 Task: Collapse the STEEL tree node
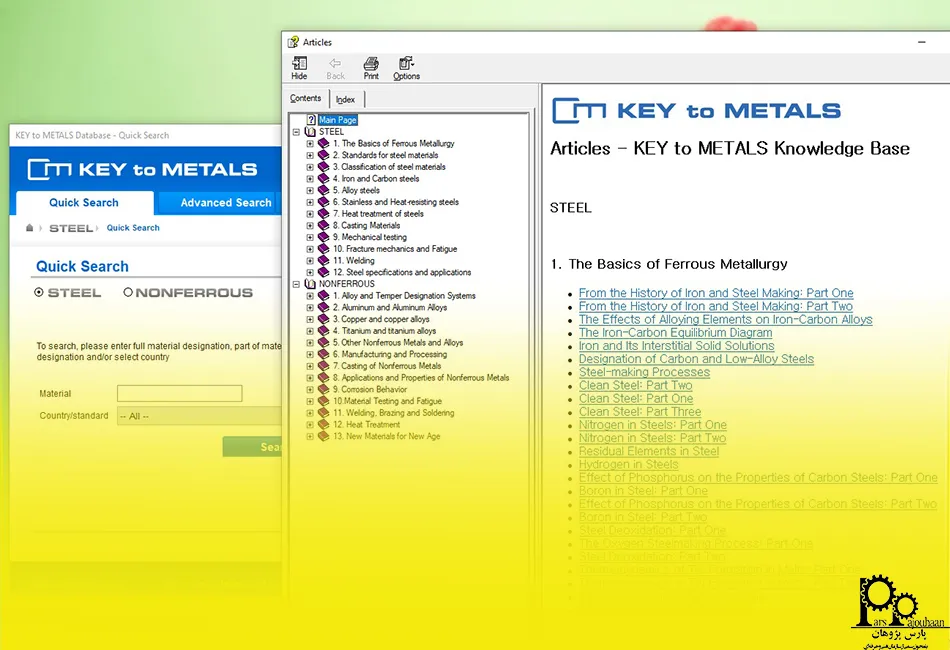click(x=296, y=132)
